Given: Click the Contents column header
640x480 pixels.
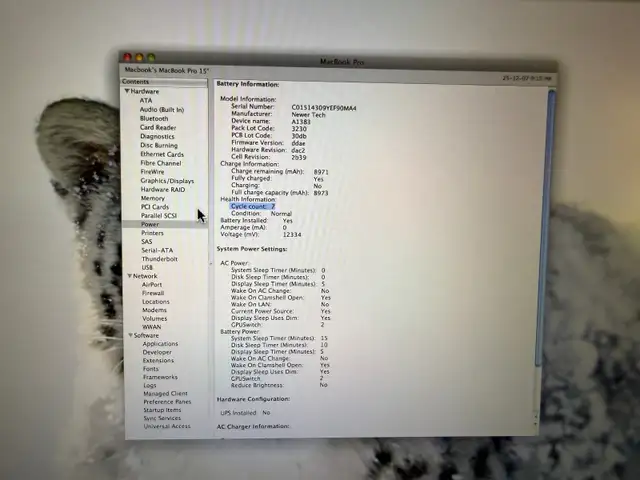Looking at the screenshot, I should 164,82.
